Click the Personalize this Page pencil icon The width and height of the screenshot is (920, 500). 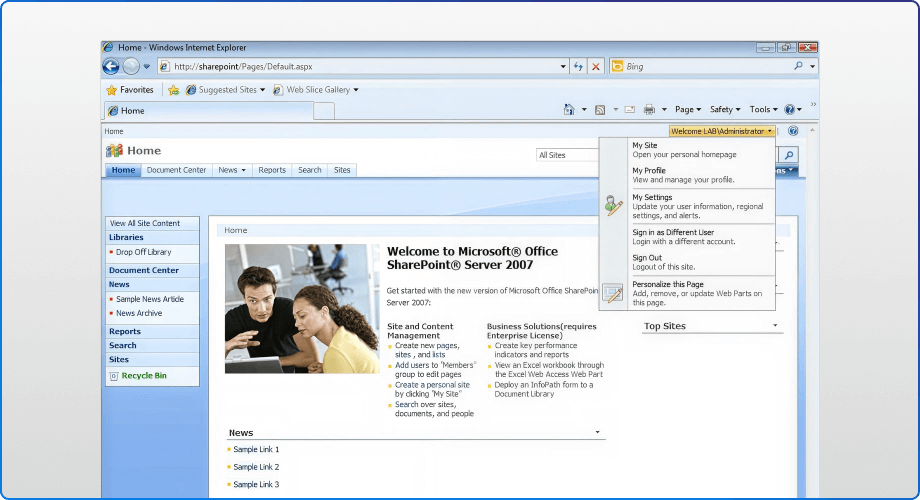(x=613, y=293)
